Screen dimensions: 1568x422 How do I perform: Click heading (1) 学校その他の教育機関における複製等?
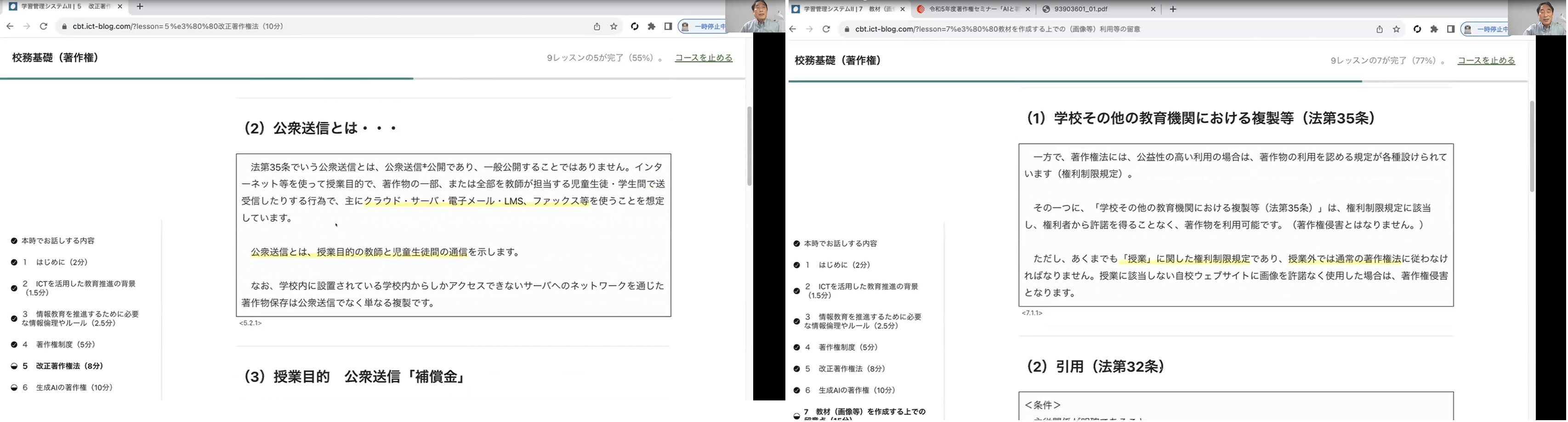tap(1201, 118)
